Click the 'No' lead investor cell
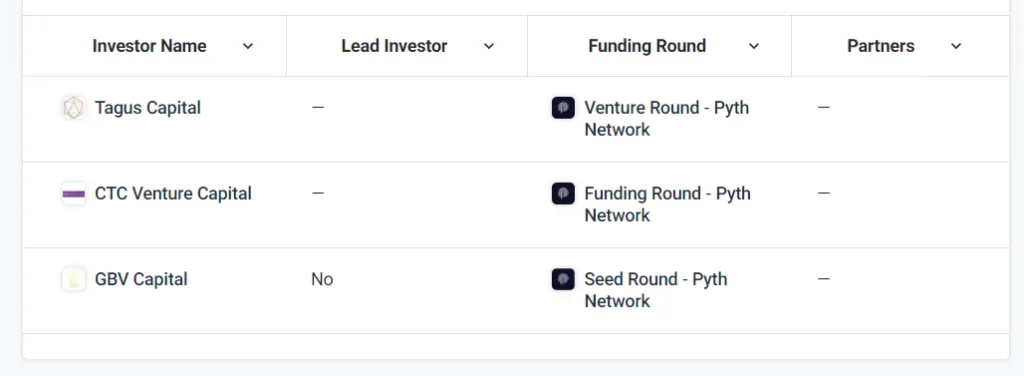1024x376 pixels. (322, 279)
